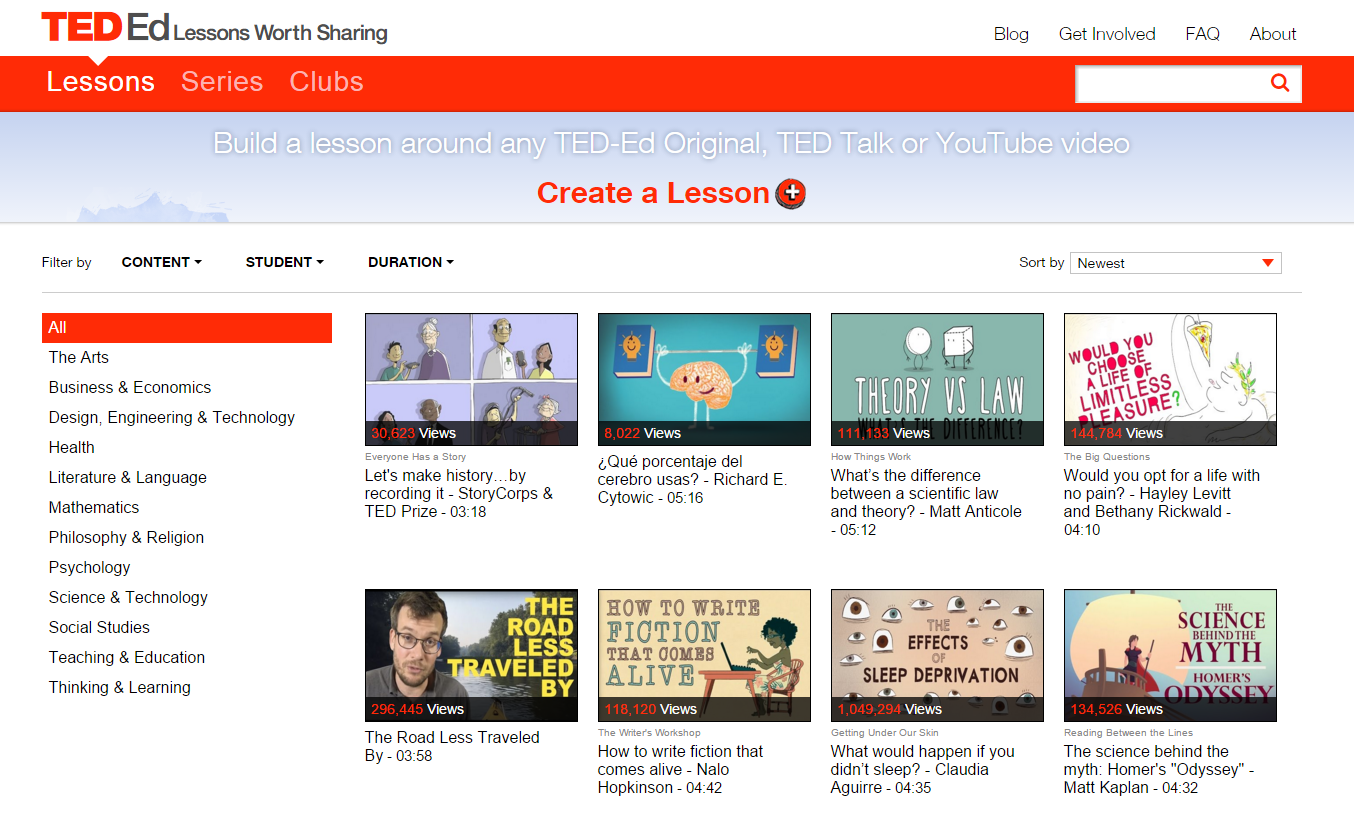Viewport: 1354px width, 837px height.
Task: Open the STUDENT filter dropdown
Action: 284,262
